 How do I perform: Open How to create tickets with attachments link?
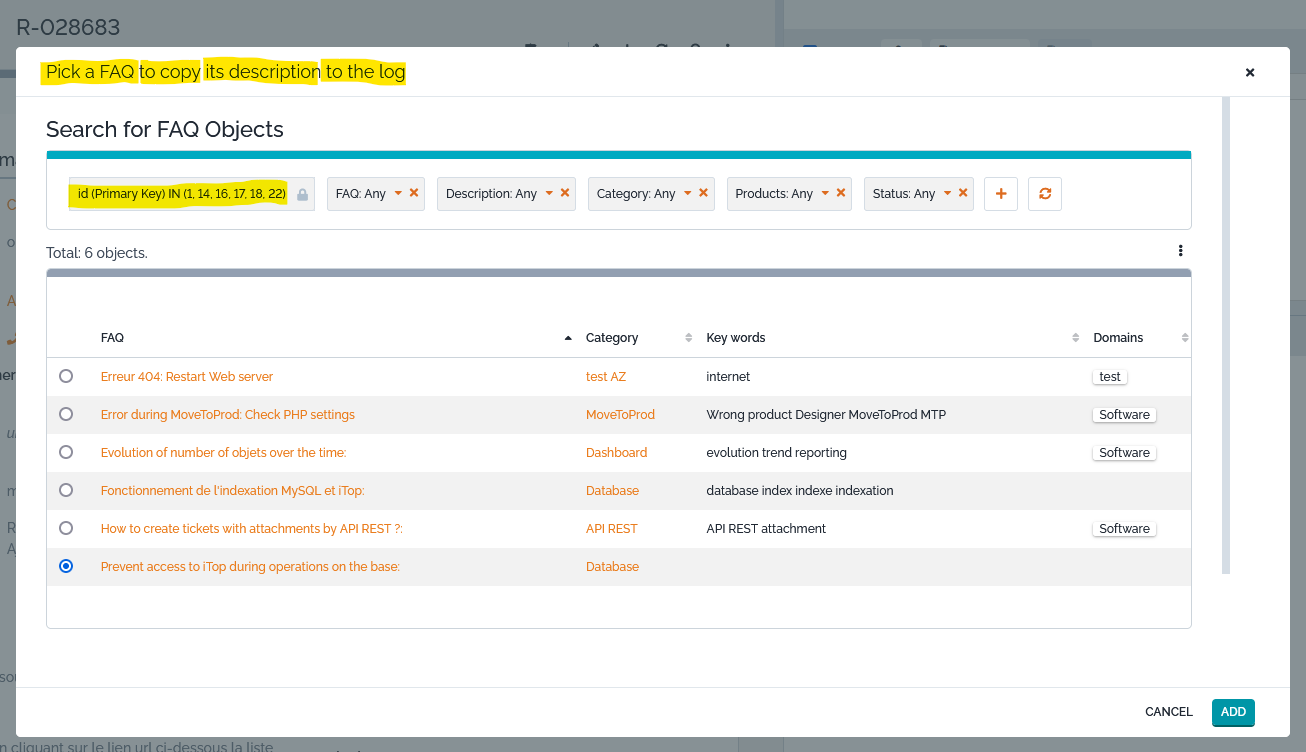pos(252,529)
